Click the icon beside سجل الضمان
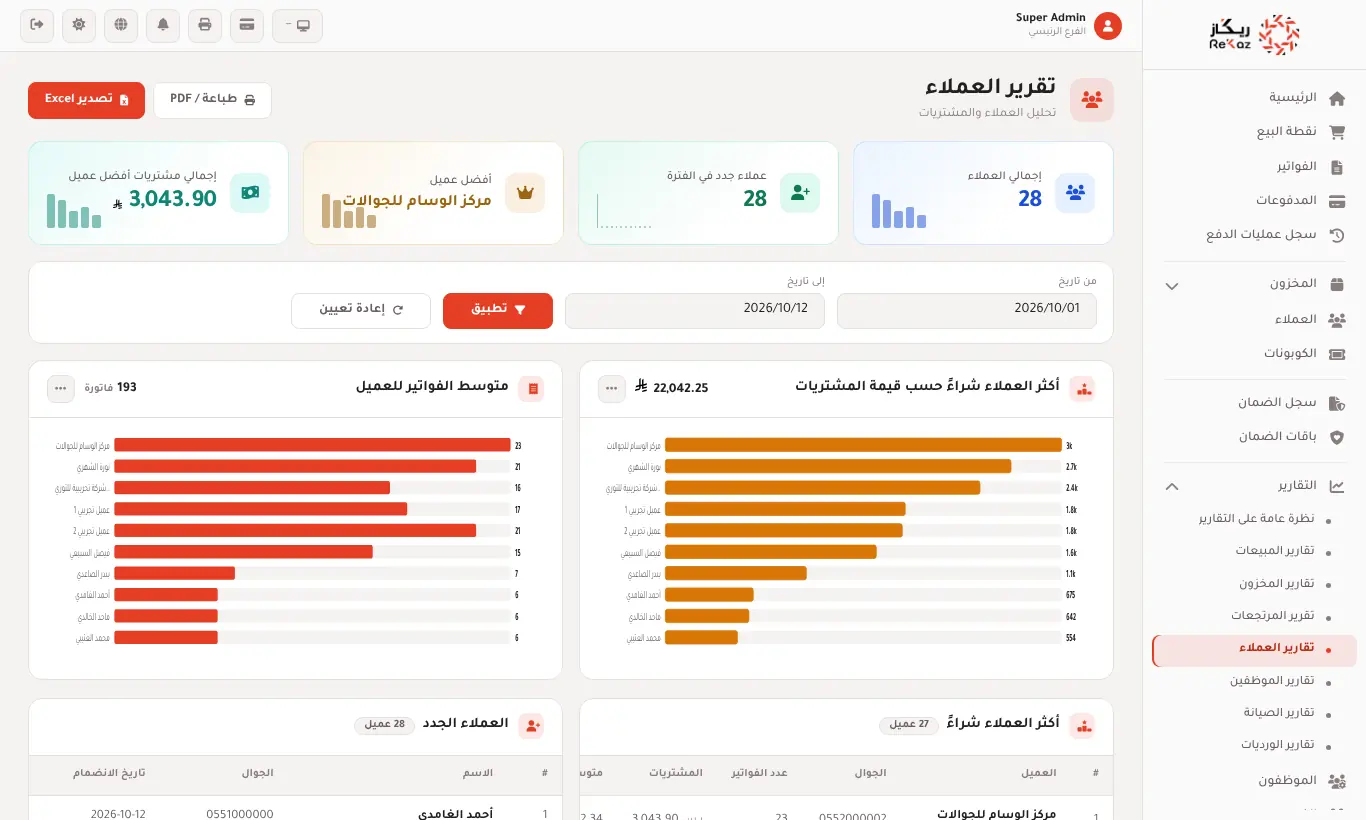The height and width of the screenshot is (820, 1366). 1337,403
